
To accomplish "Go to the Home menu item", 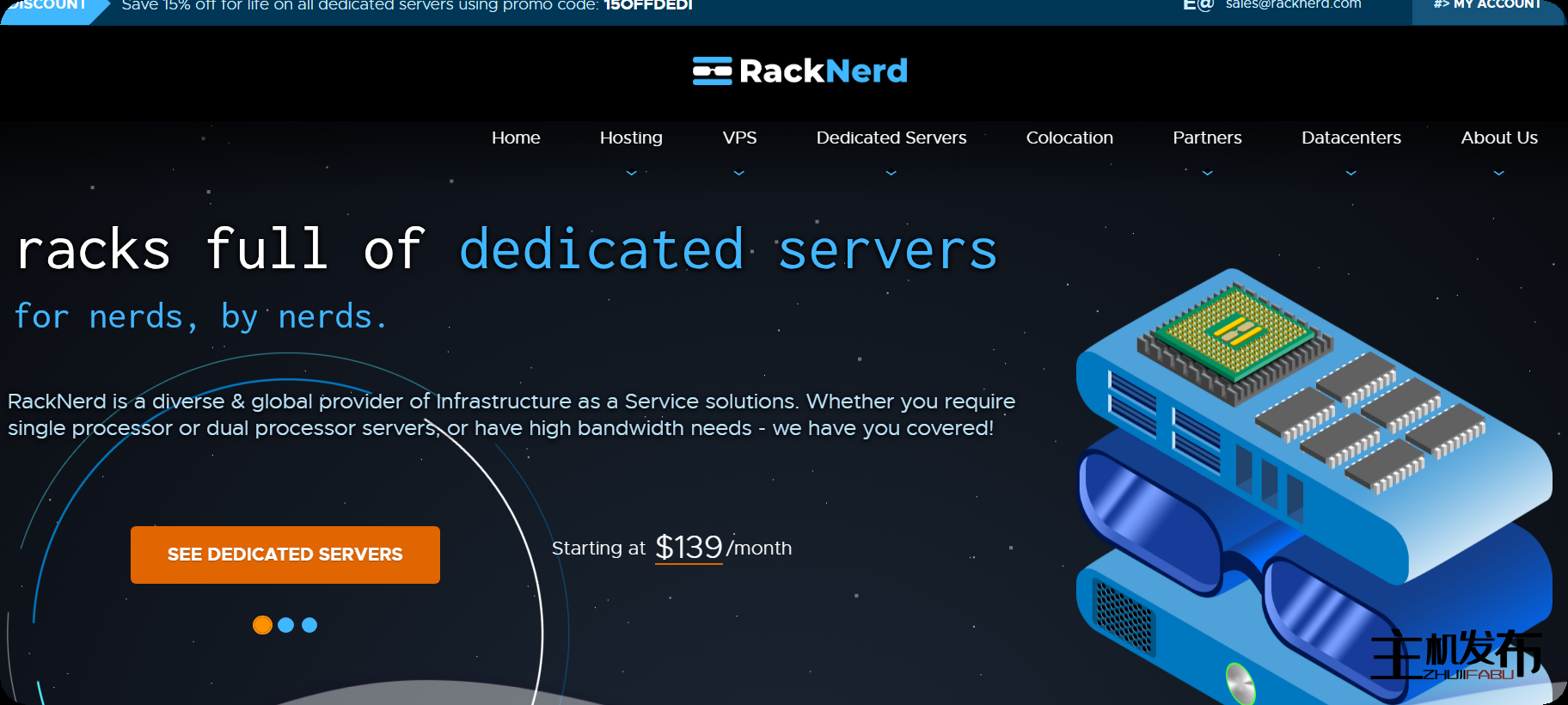I will click(x=516, y=138).
